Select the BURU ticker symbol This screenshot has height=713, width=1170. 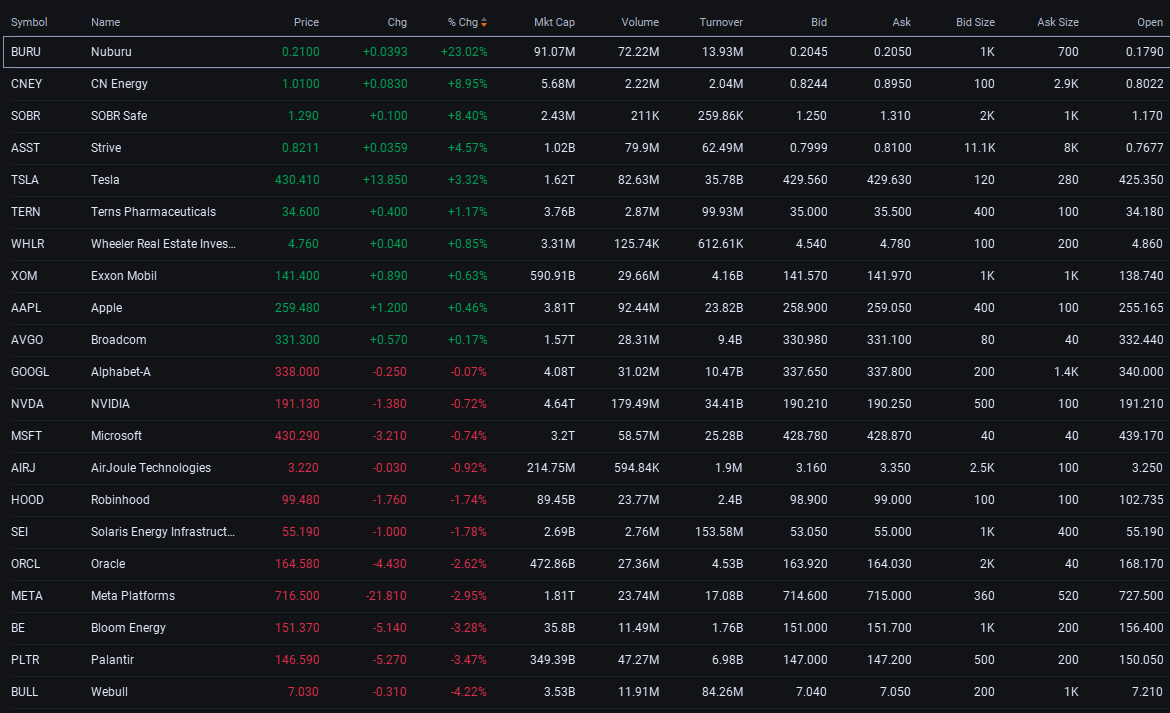tap(26, 52)
